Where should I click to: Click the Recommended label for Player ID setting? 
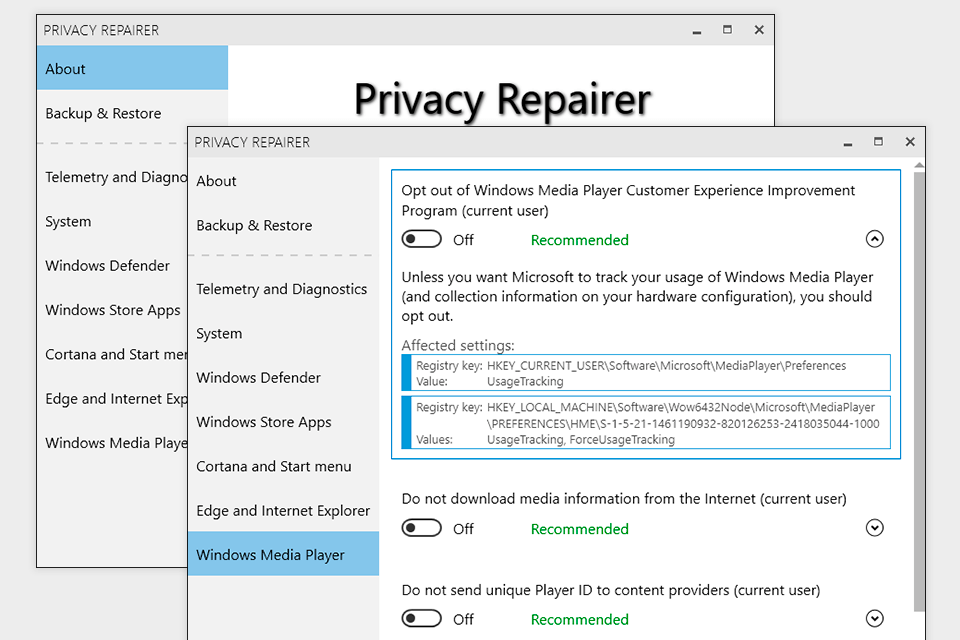pos(579,620)
